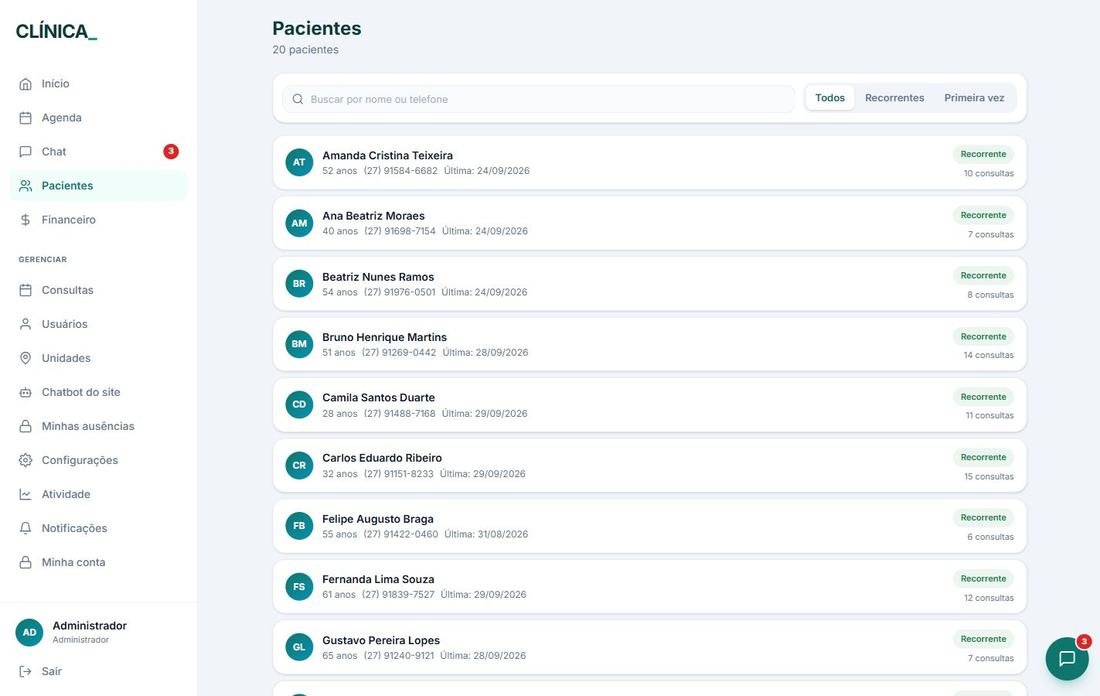Click Recorrente badge on Amanda Cristina Teixeira's row
The image size is (1100, 696).
(983, 154)
